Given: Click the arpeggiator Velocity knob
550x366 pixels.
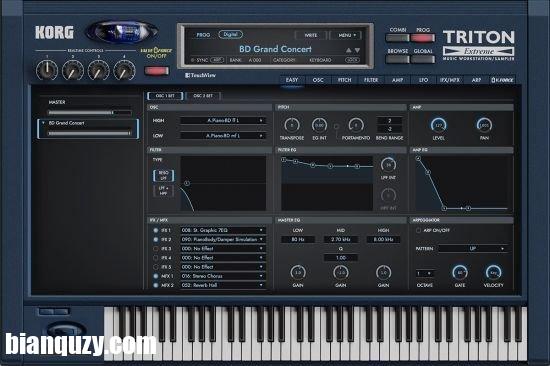Looking at the screenshot, I should coord(493,272).
